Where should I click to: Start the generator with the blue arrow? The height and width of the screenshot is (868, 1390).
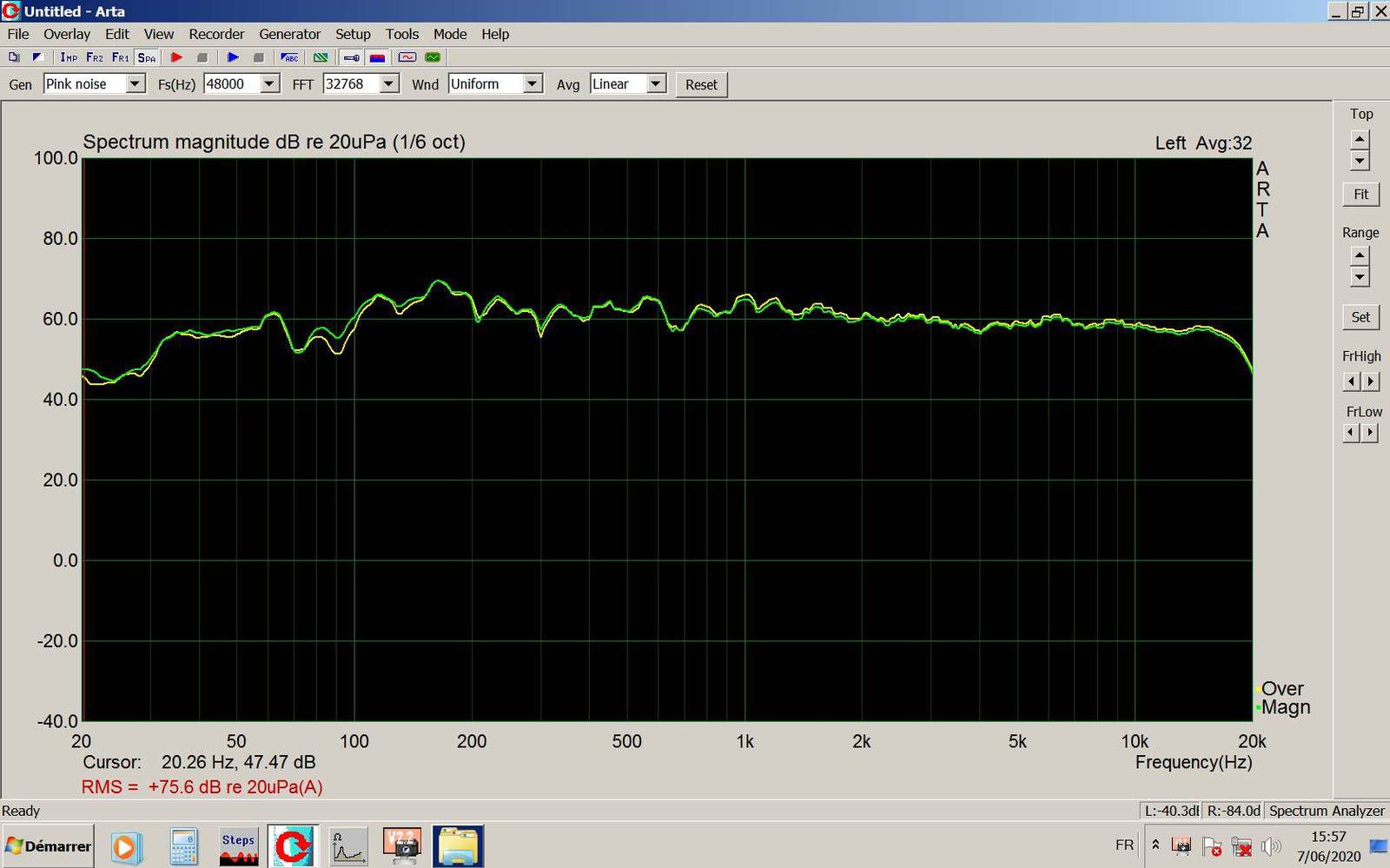(x=233, y=57)
